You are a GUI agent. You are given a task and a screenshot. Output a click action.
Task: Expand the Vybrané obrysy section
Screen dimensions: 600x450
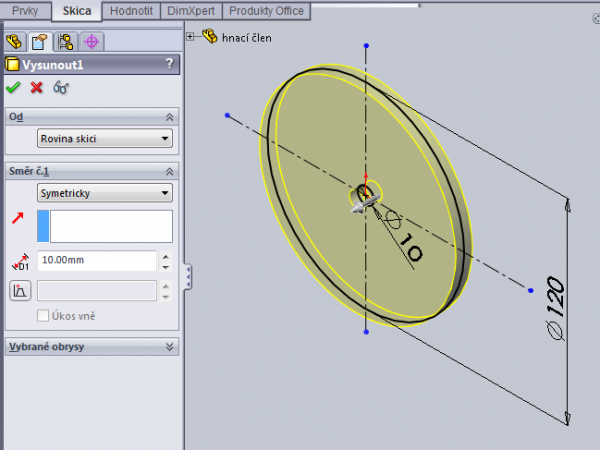click(x=170, y=347)
